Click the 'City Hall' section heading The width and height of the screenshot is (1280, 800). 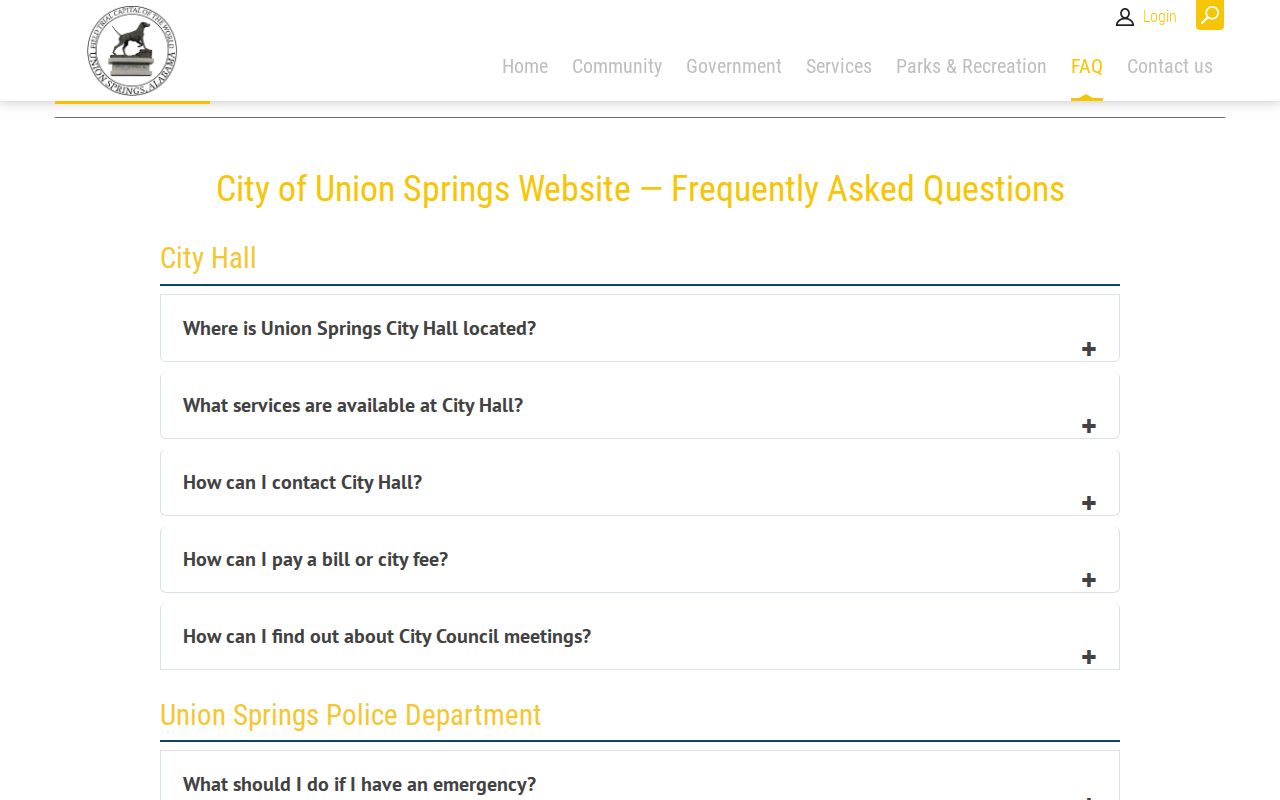click(x=208, y=258)
